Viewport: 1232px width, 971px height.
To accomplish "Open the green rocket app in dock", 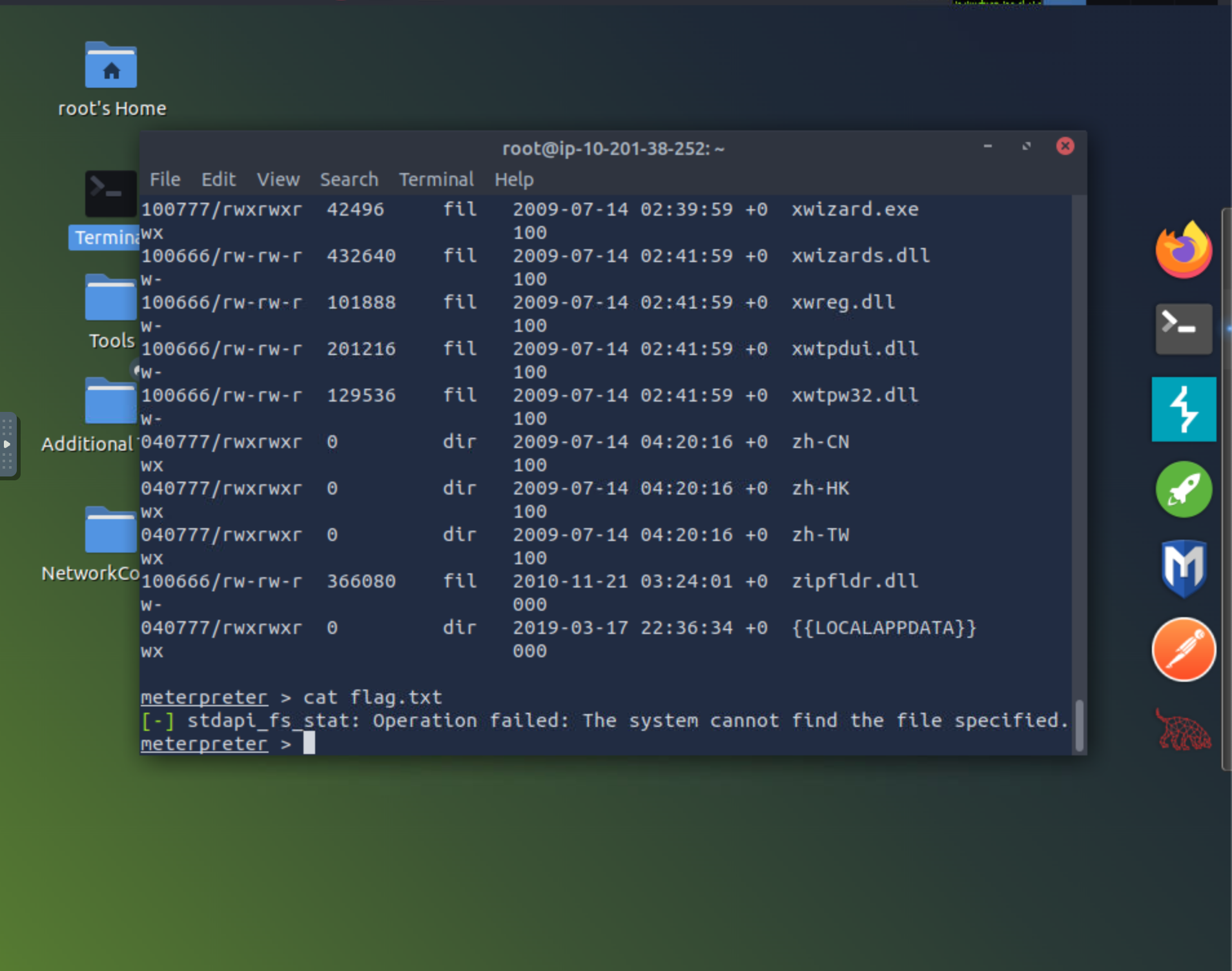I will coord(1184,489).
